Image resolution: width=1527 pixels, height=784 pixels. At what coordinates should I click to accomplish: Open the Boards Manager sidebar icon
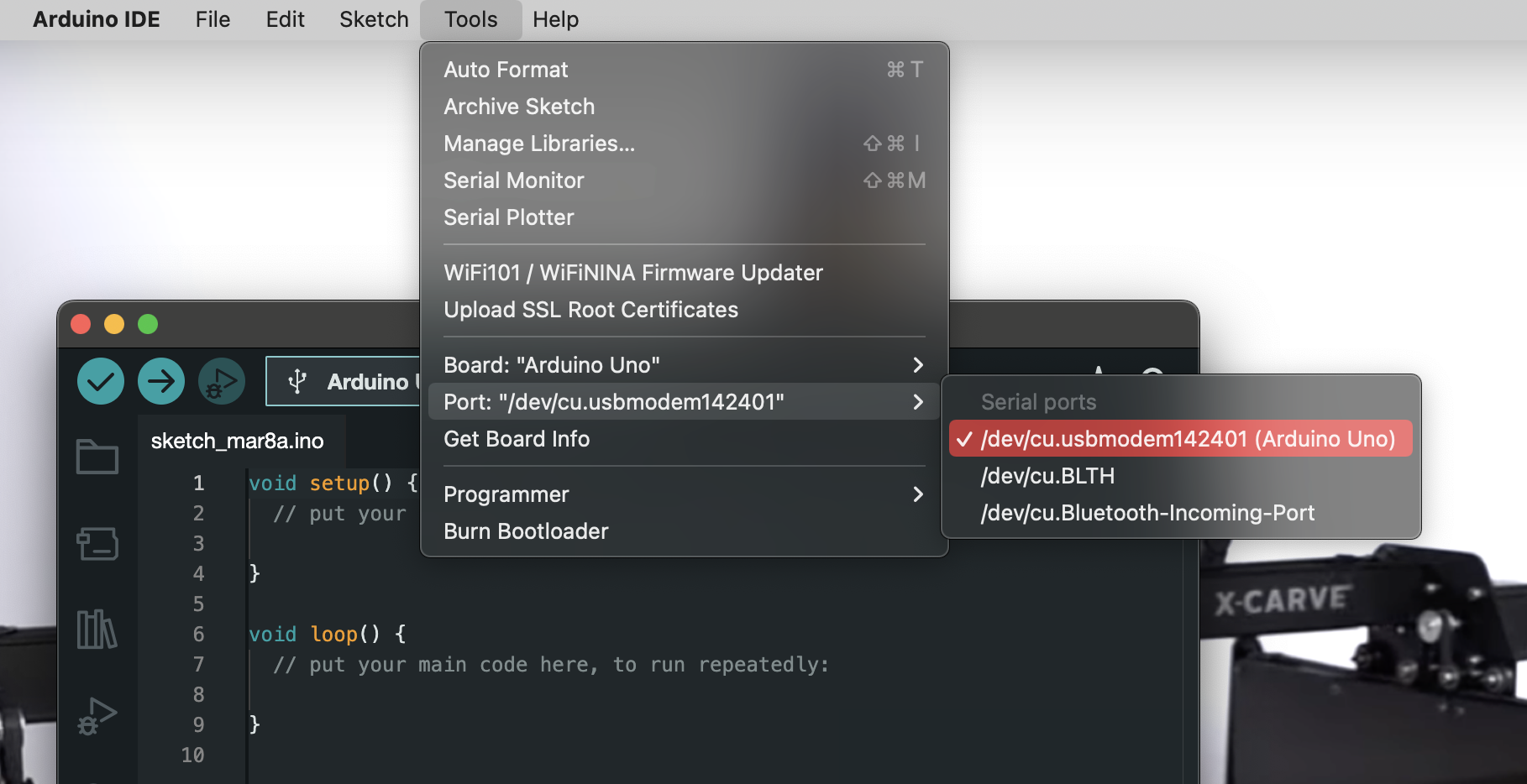coord(97,544)
